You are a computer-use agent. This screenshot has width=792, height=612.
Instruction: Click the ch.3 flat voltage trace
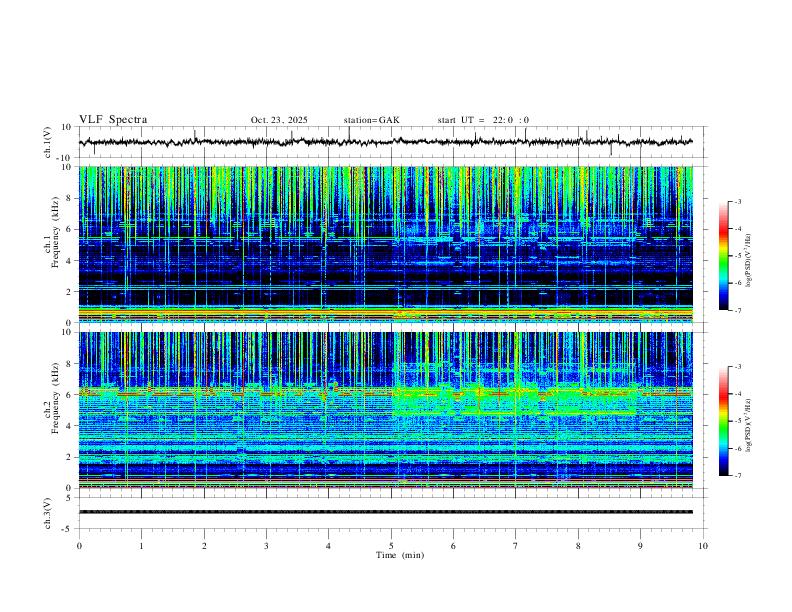[x=385, y=512]
